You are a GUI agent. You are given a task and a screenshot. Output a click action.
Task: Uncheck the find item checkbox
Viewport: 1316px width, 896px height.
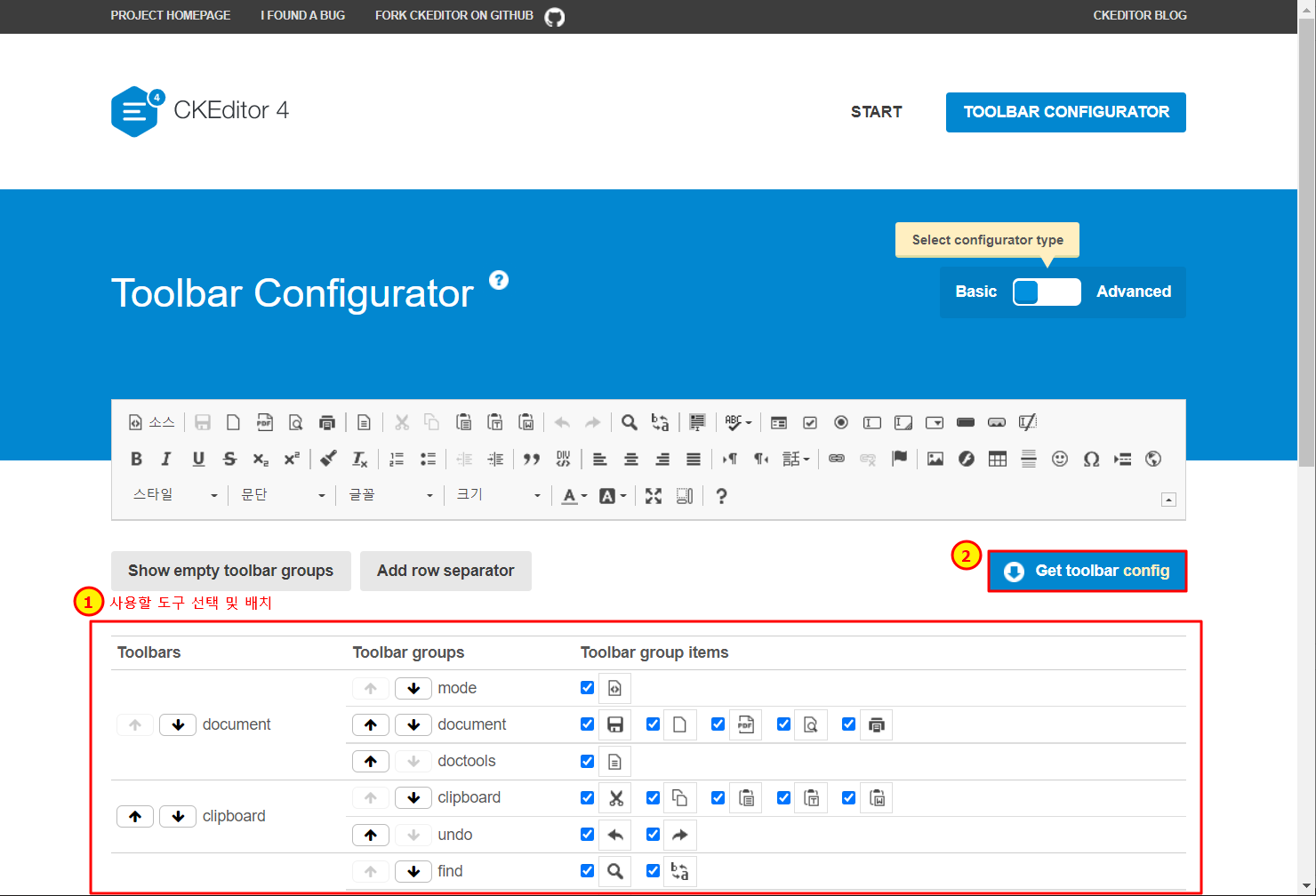tap(587, 870)
